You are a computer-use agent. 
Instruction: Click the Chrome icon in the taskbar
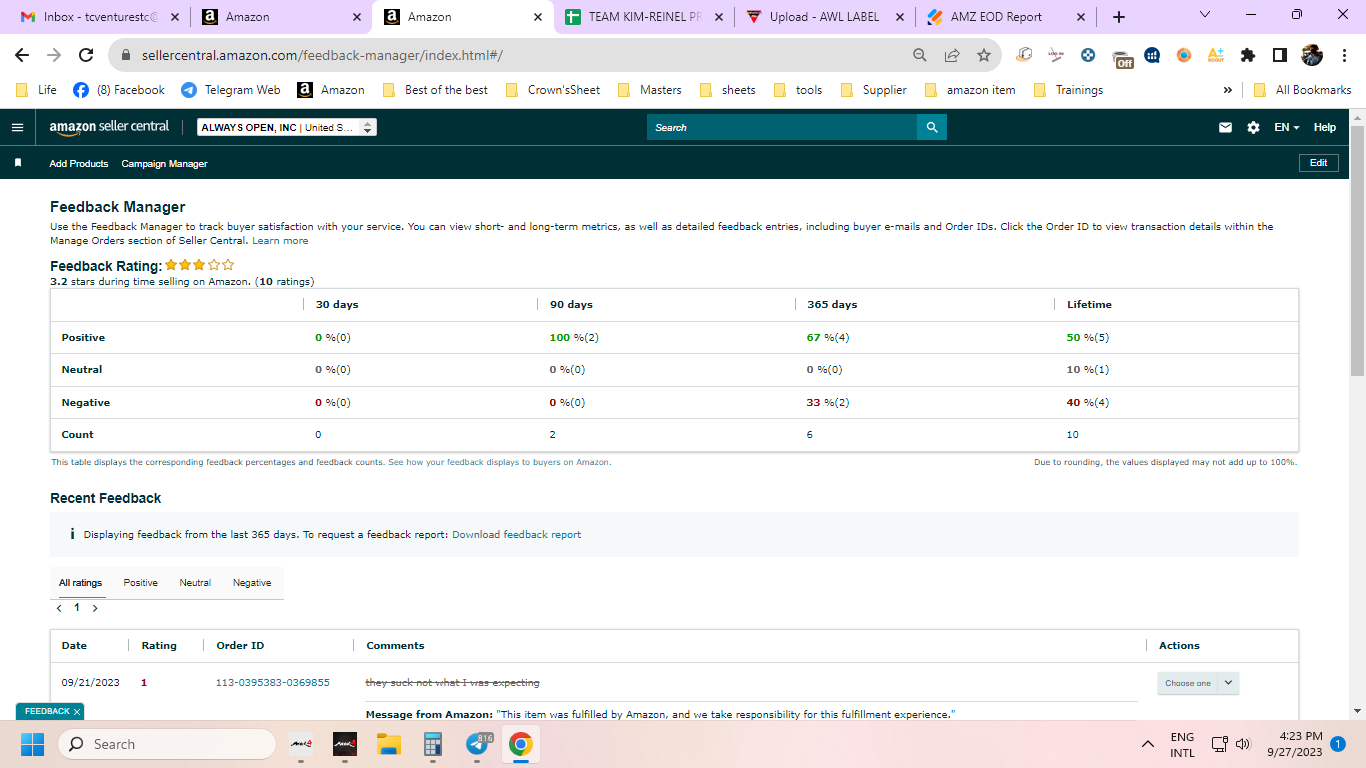(x=520, y=744)
